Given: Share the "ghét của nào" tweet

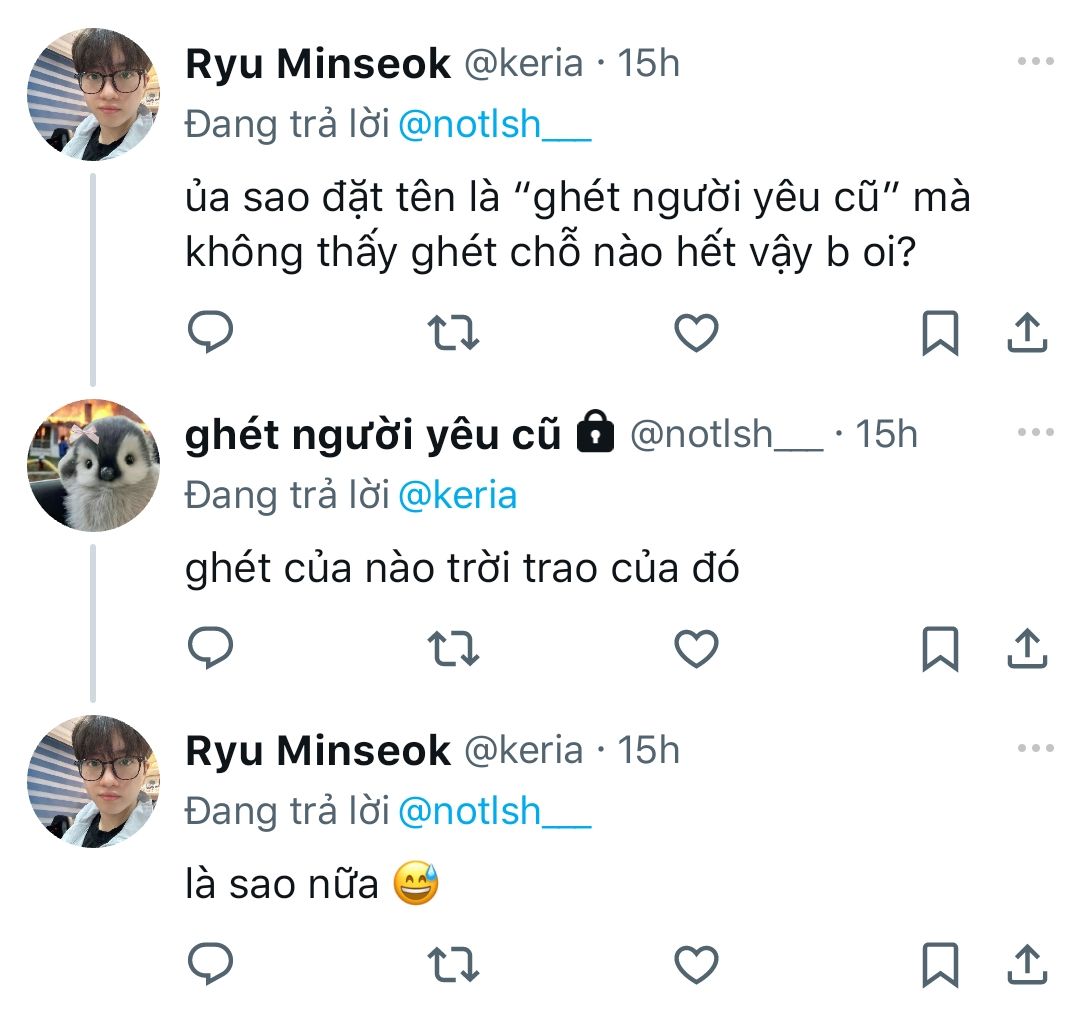Looking at the screenshot, I should pos(1026,649).
